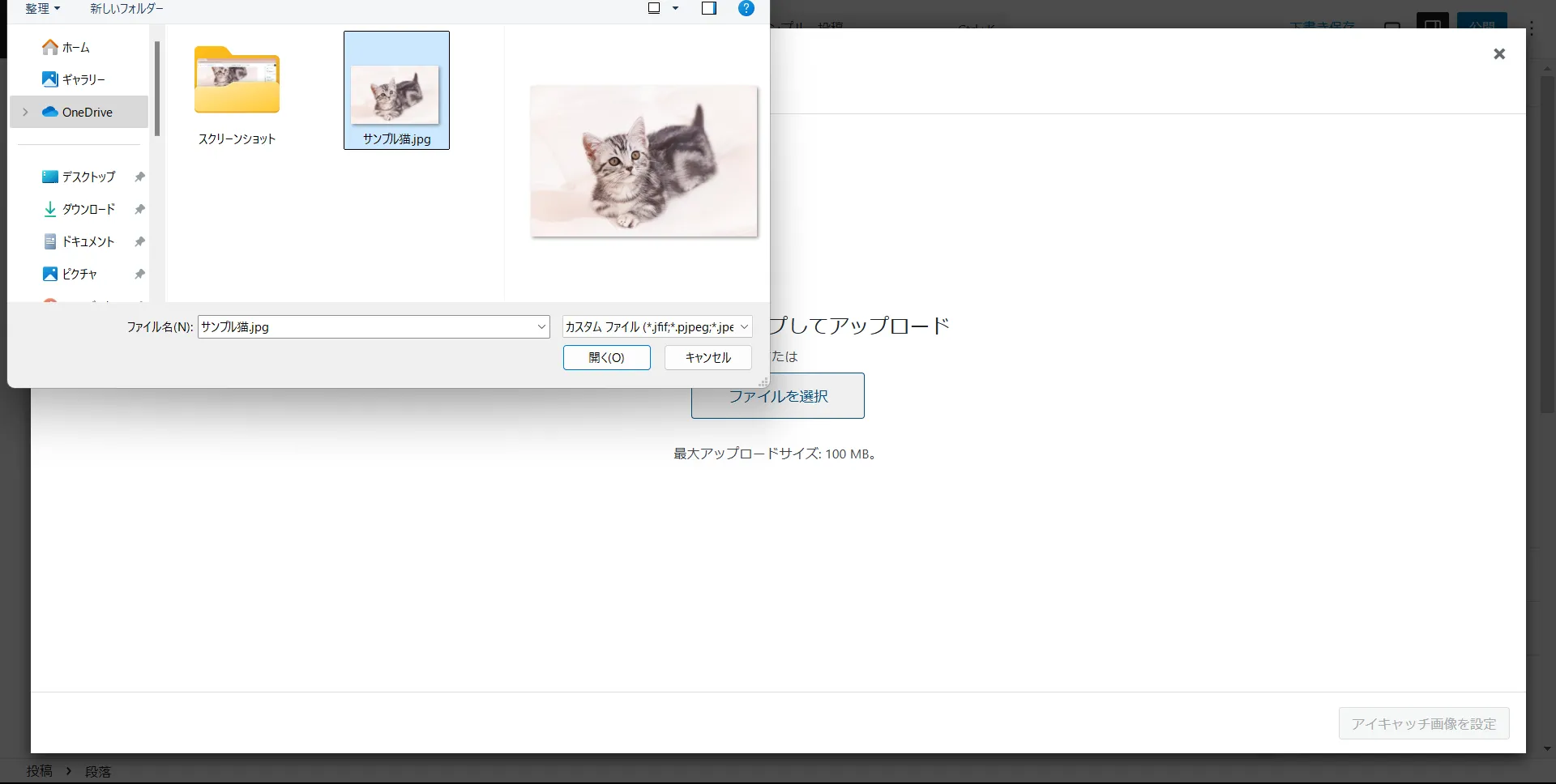Screen dimensions: 1556x784
Task: Toggle the preview pane icon
Action: [x=709, y=8]
